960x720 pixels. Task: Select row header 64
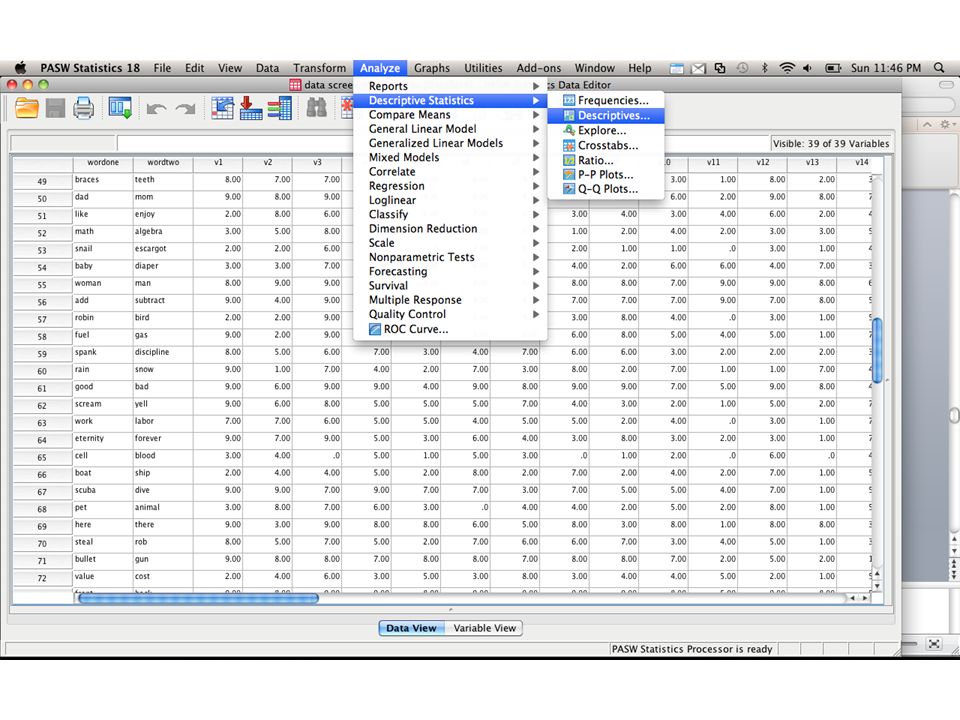click(42, 440)
